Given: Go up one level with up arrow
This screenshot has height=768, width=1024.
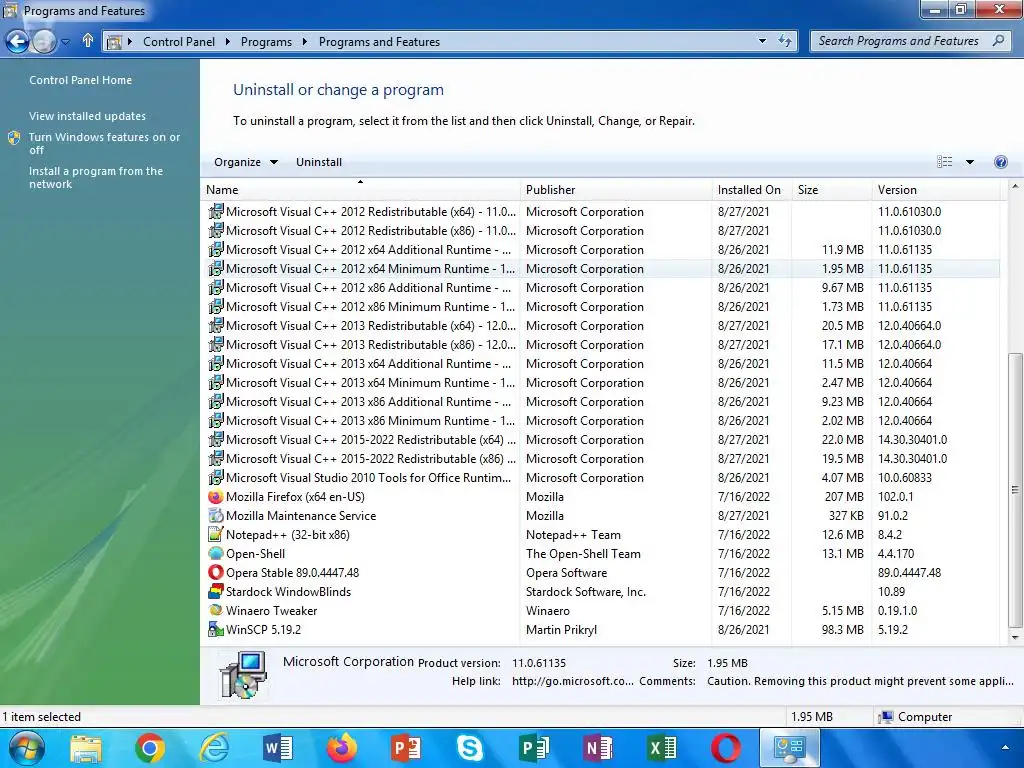Looking at the screenshot, I should 88,41.
